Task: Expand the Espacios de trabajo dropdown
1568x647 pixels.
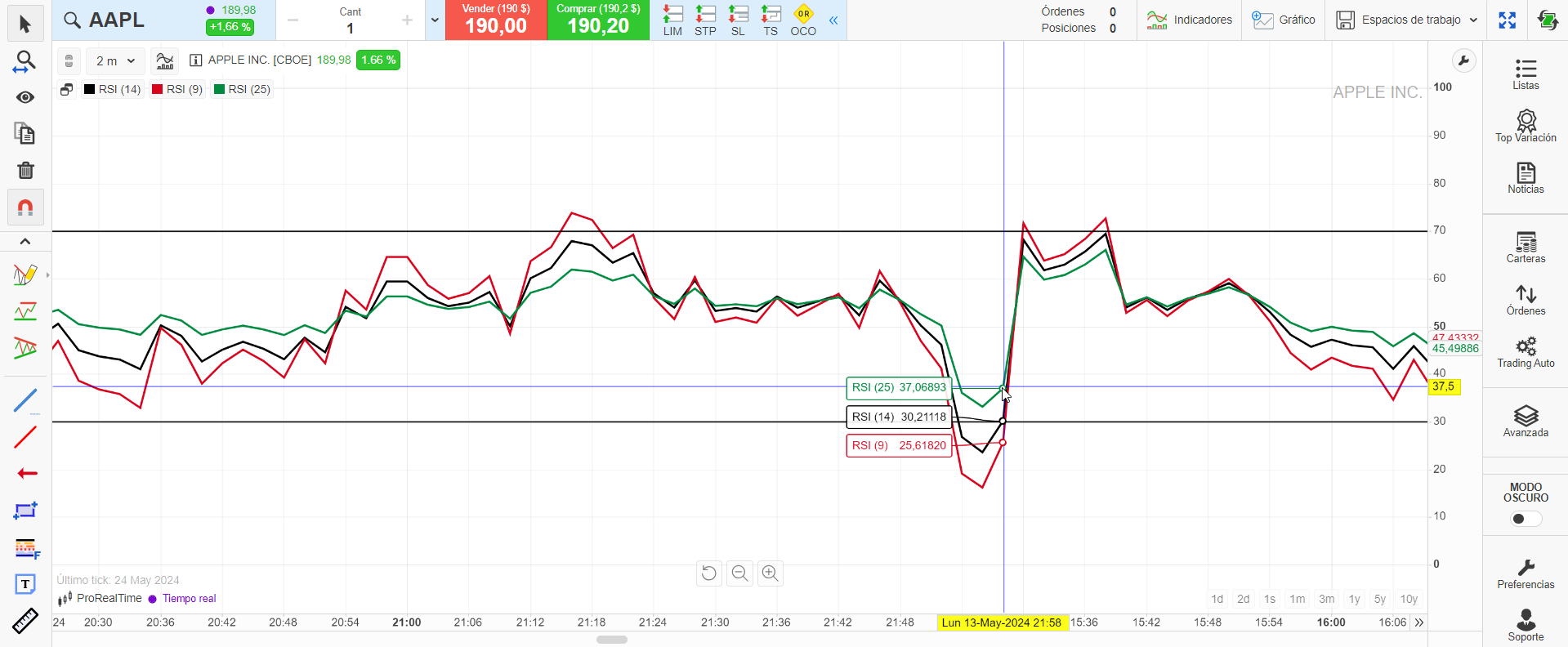Action: pos(1407,20)
